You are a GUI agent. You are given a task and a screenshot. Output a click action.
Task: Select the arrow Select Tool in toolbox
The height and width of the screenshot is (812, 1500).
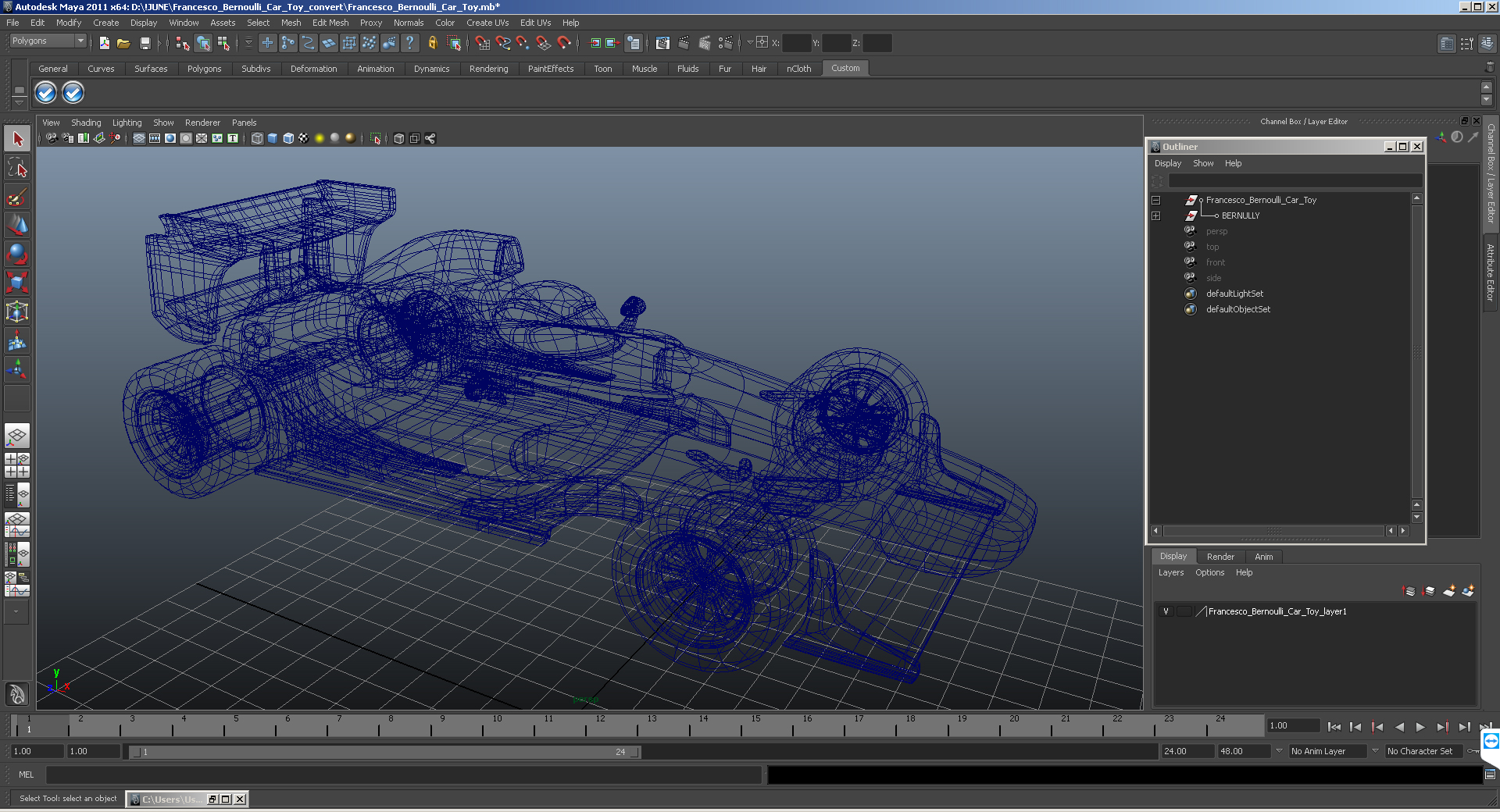pos(17,139)
